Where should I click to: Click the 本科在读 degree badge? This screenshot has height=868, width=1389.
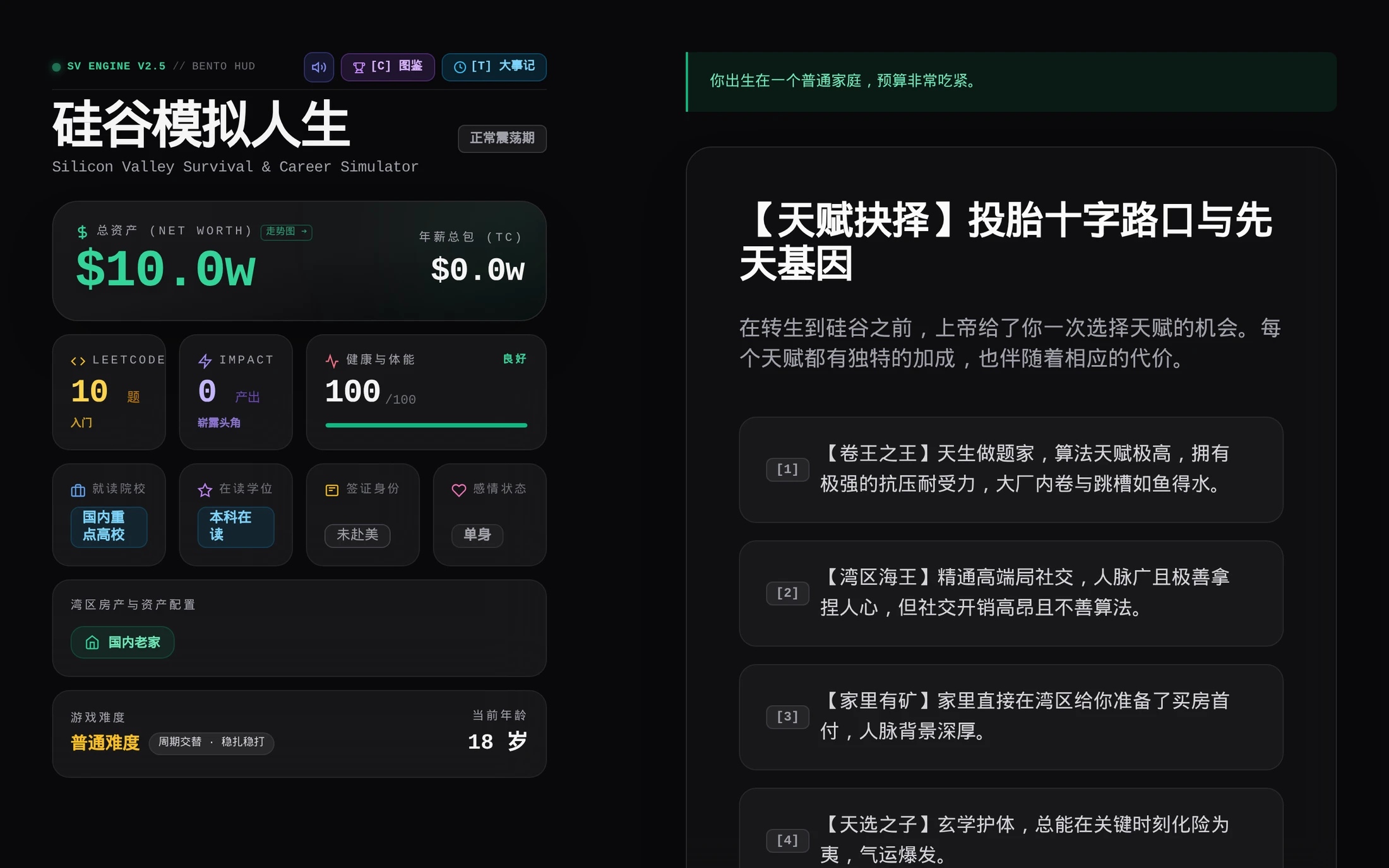pos(236,526)
